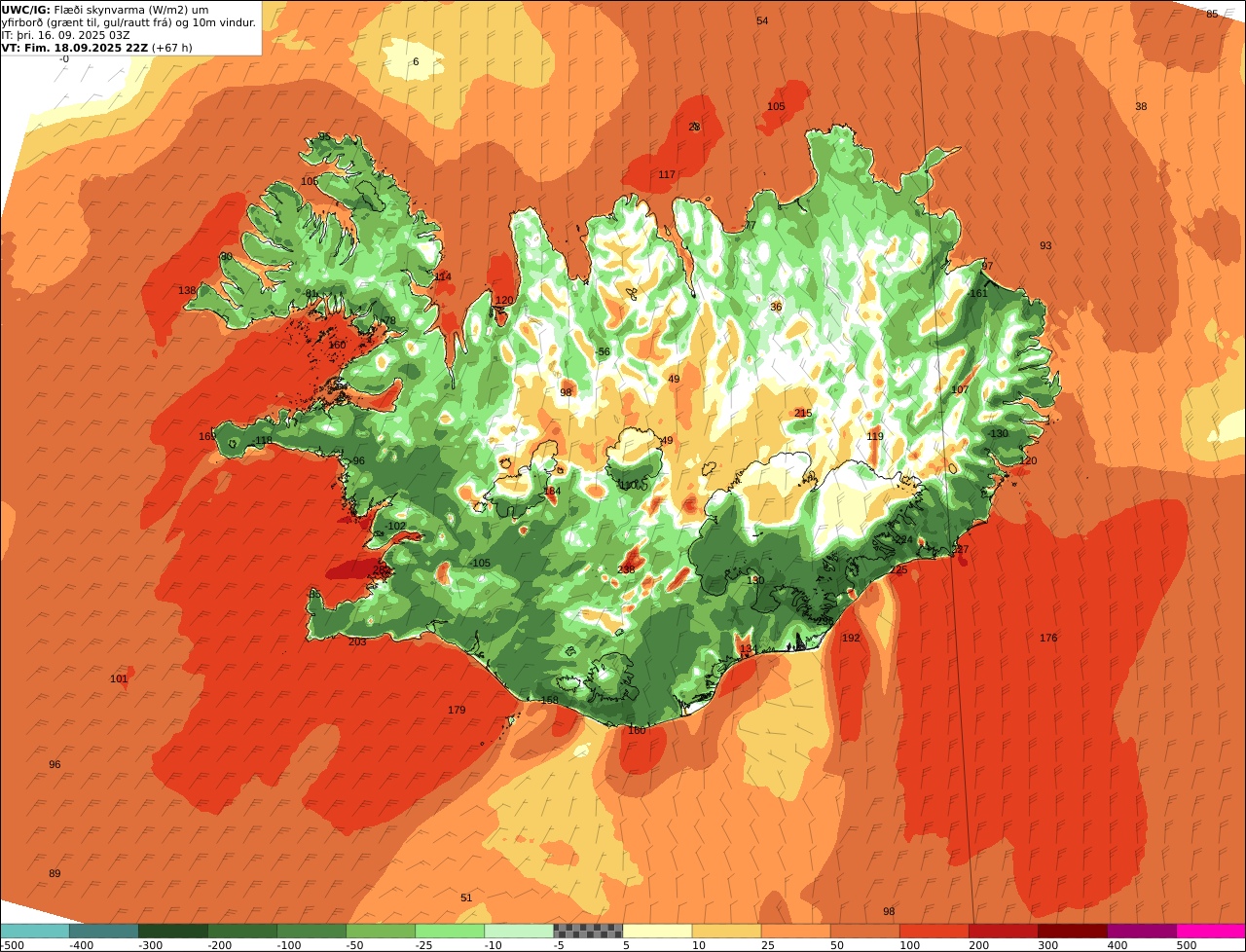This screenshot has height=952, width=1246.
Task: Click the "(+67 h)" forecast offset text
Action: click(172, 48)
